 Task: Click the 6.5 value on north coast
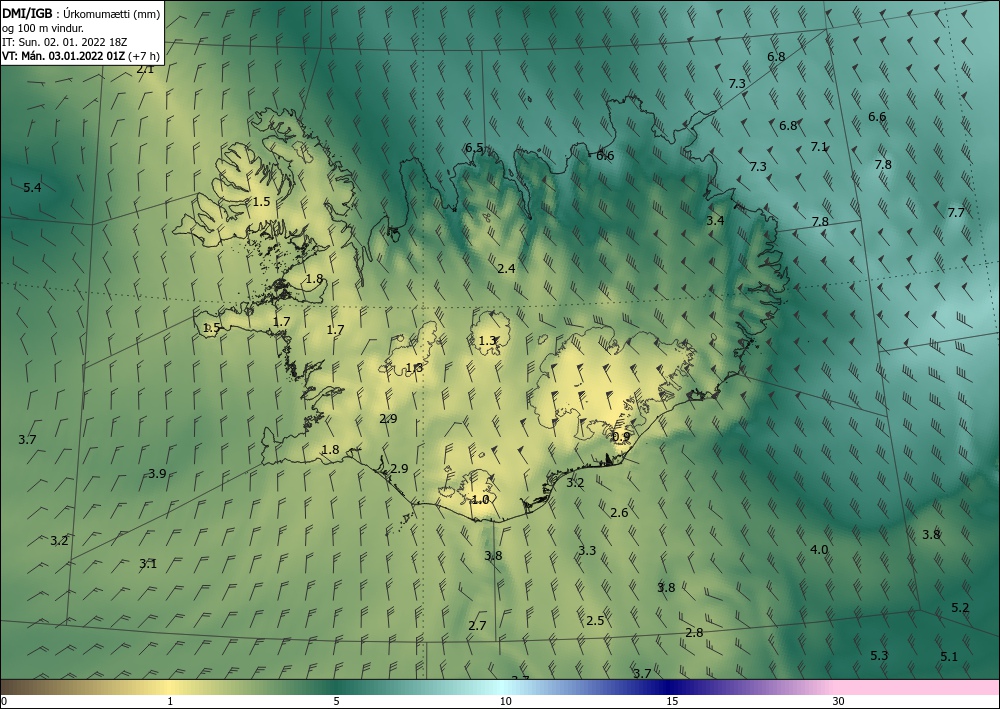pyautogui.click(x=474, y=148)
